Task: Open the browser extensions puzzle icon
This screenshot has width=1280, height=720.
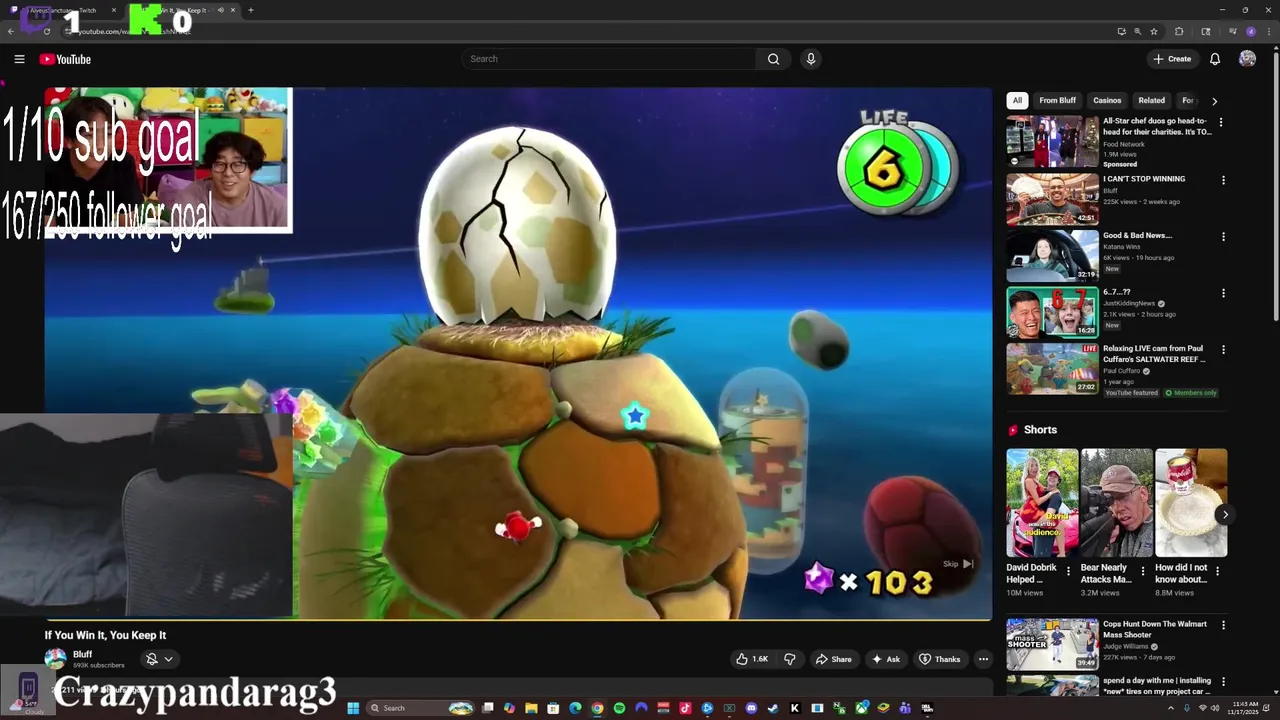Action: (x=1179, y=32)
